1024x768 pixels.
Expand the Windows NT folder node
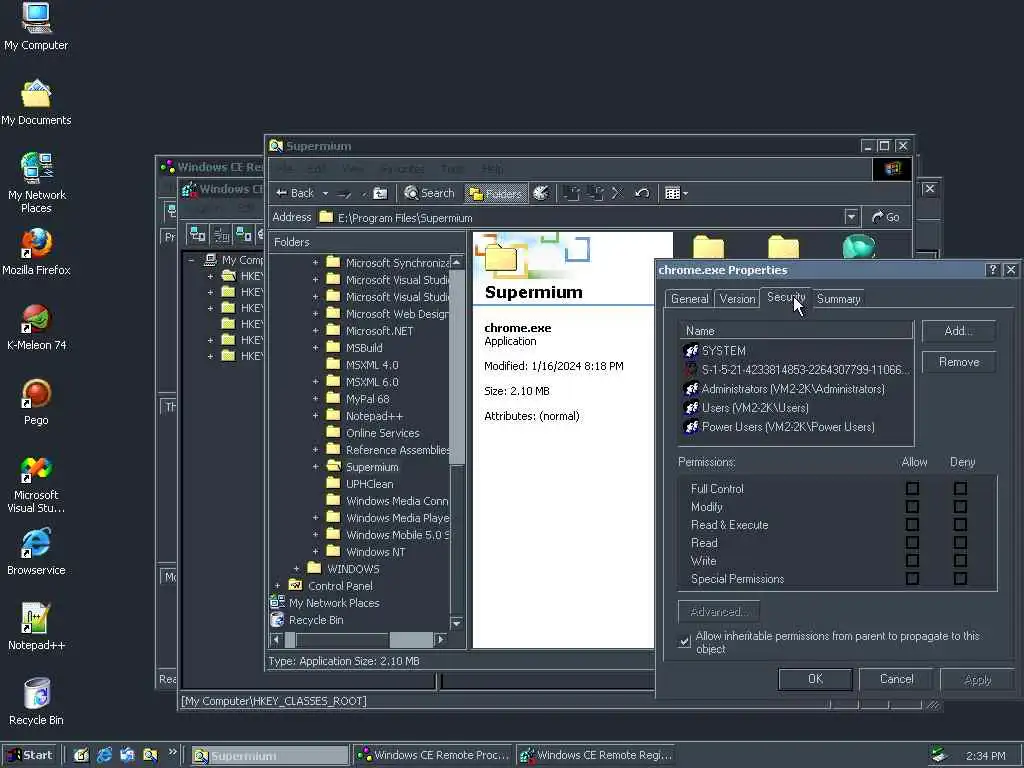(315, 552)
